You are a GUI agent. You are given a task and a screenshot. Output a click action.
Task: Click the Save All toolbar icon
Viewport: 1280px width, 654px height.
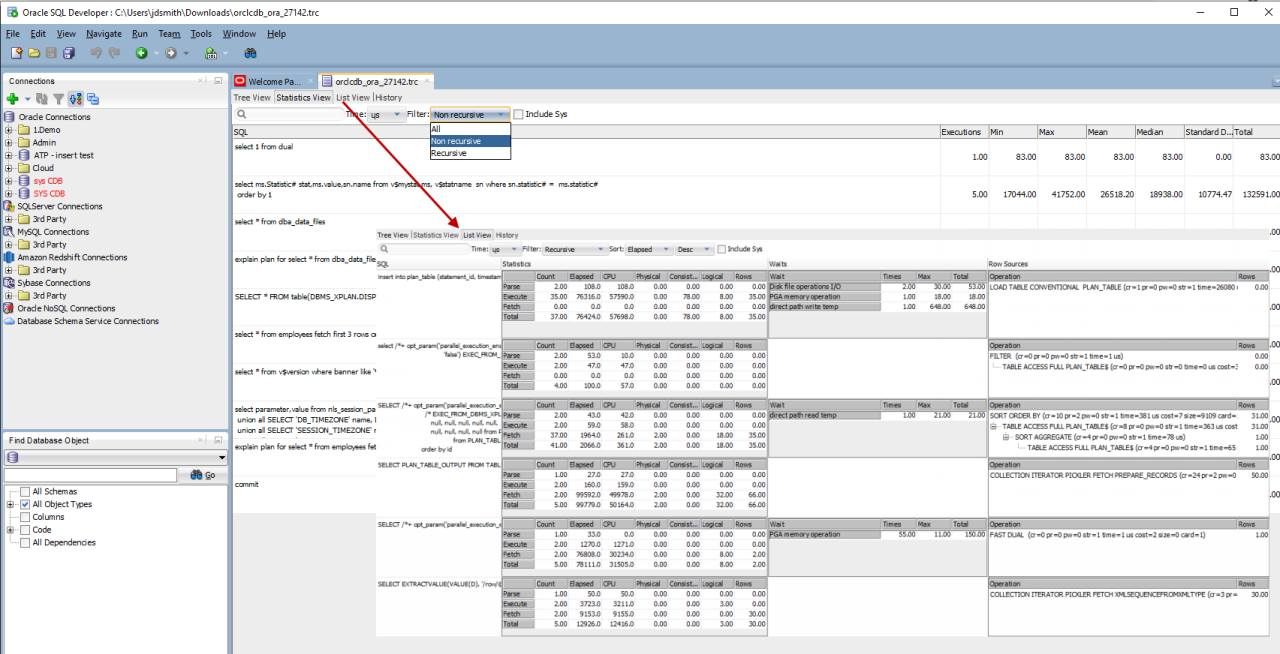(68, 53)
